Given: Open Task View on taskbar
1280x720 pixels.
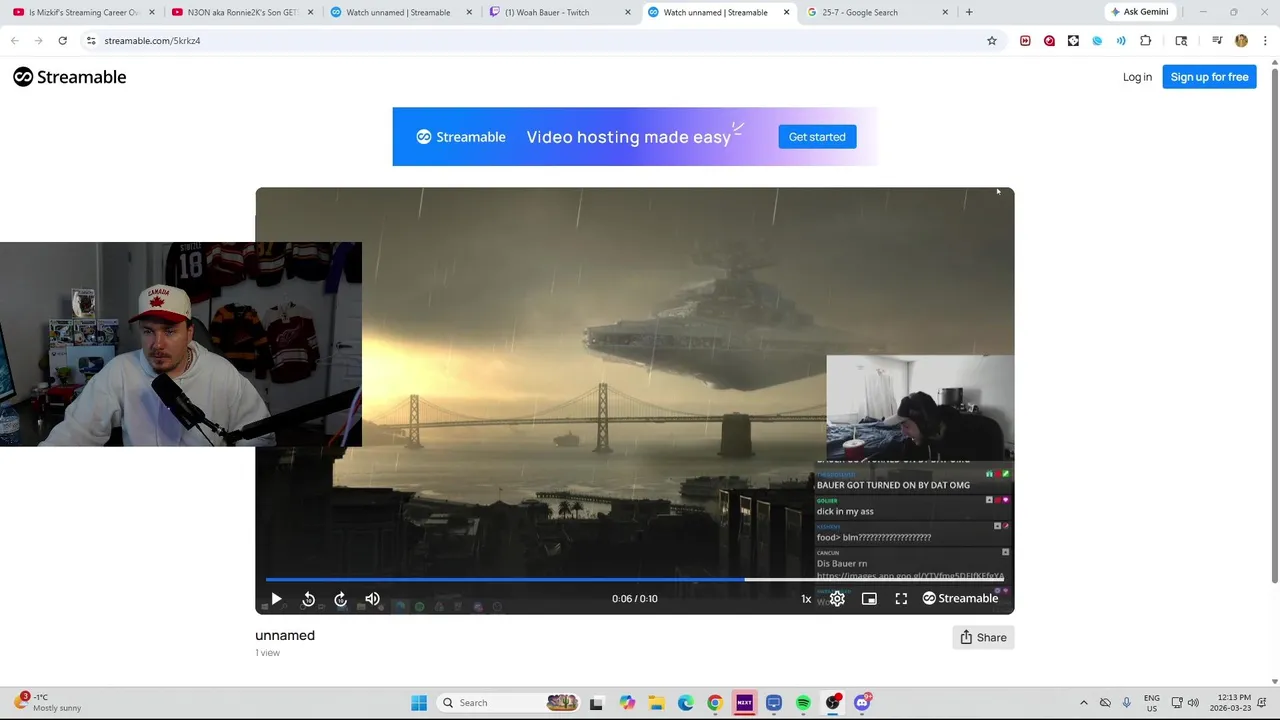Looking at the screenshot, I should 596,703.
